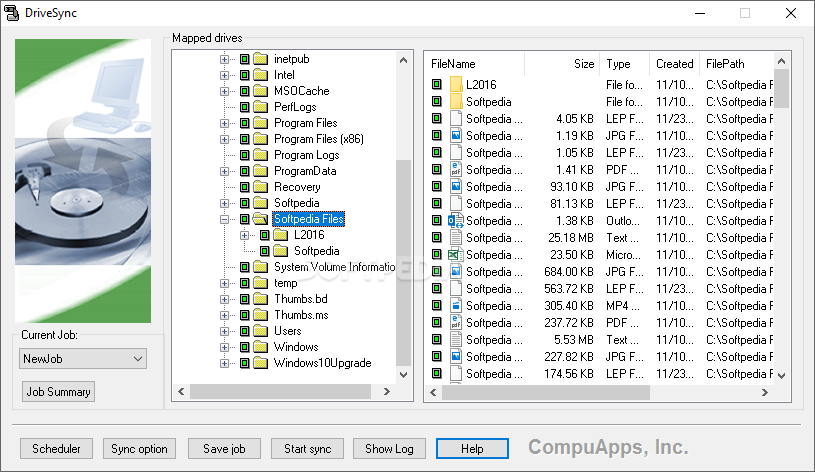The height and width of the screenshot is (472, 815).
Task: Sort by the FileName column header
Action: click(475, 64)
